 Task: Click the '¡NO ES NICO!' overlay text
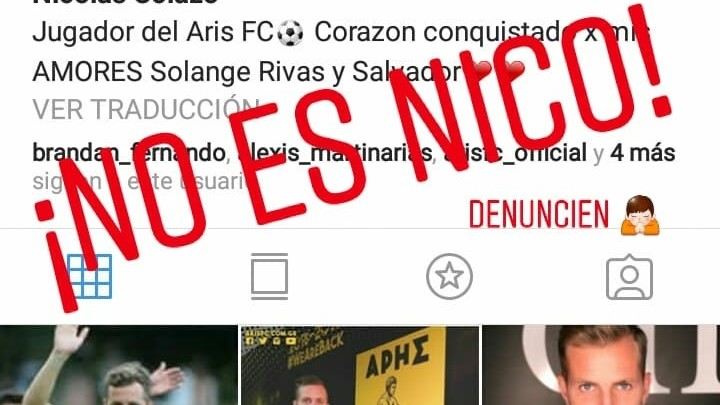tap(354, 156)
